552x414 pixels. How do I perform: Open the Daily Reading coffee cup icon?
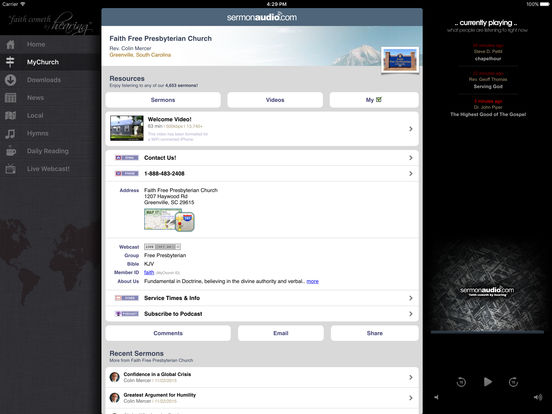11,151
